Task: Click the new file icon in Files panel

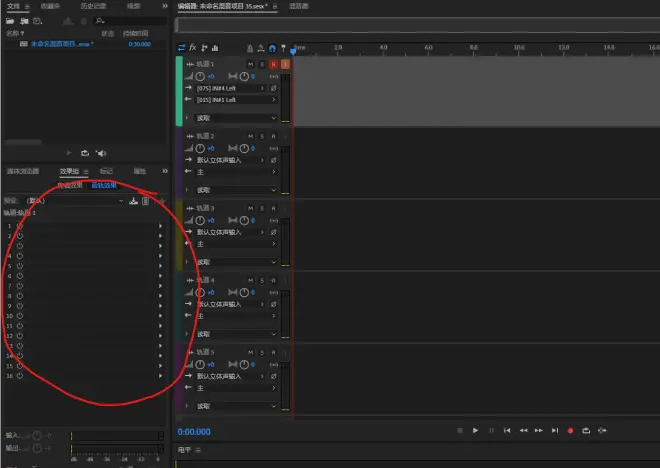Action: tap(37, 21)
